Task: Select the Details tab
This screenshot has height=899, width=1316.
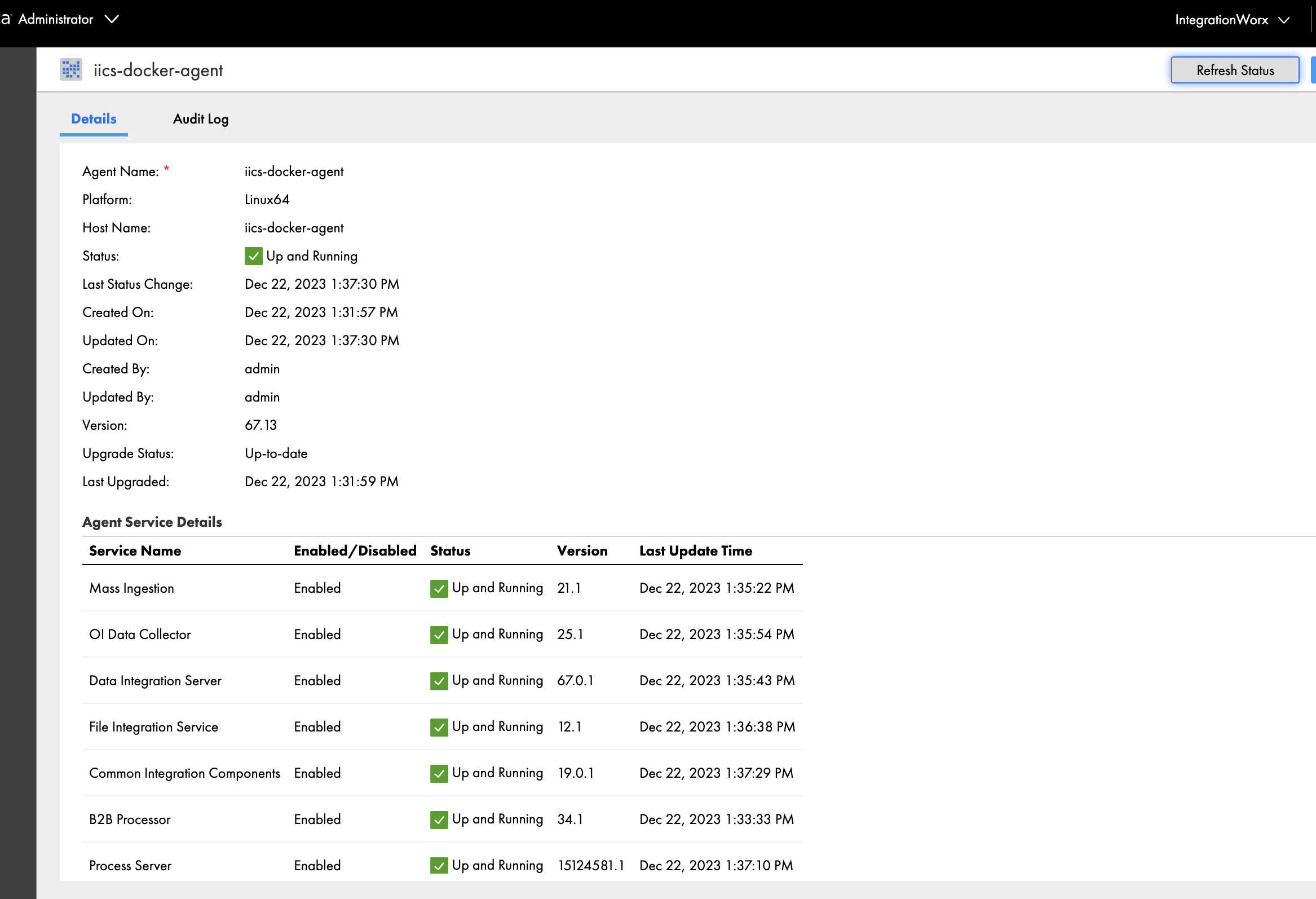Action: [94, 120]
